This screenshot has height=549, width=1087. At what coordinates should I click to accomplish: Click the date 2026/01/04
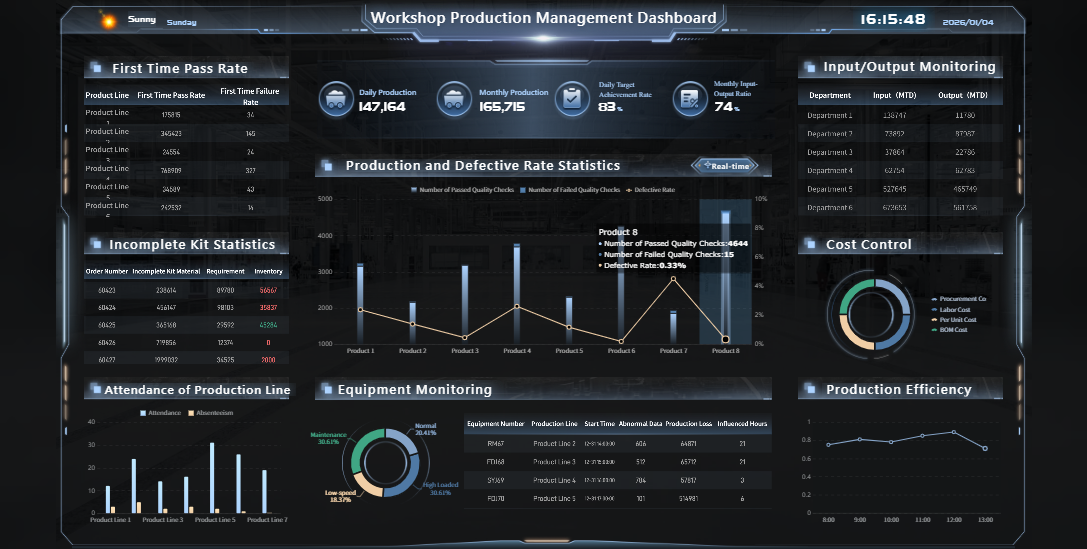click(968, 22)
